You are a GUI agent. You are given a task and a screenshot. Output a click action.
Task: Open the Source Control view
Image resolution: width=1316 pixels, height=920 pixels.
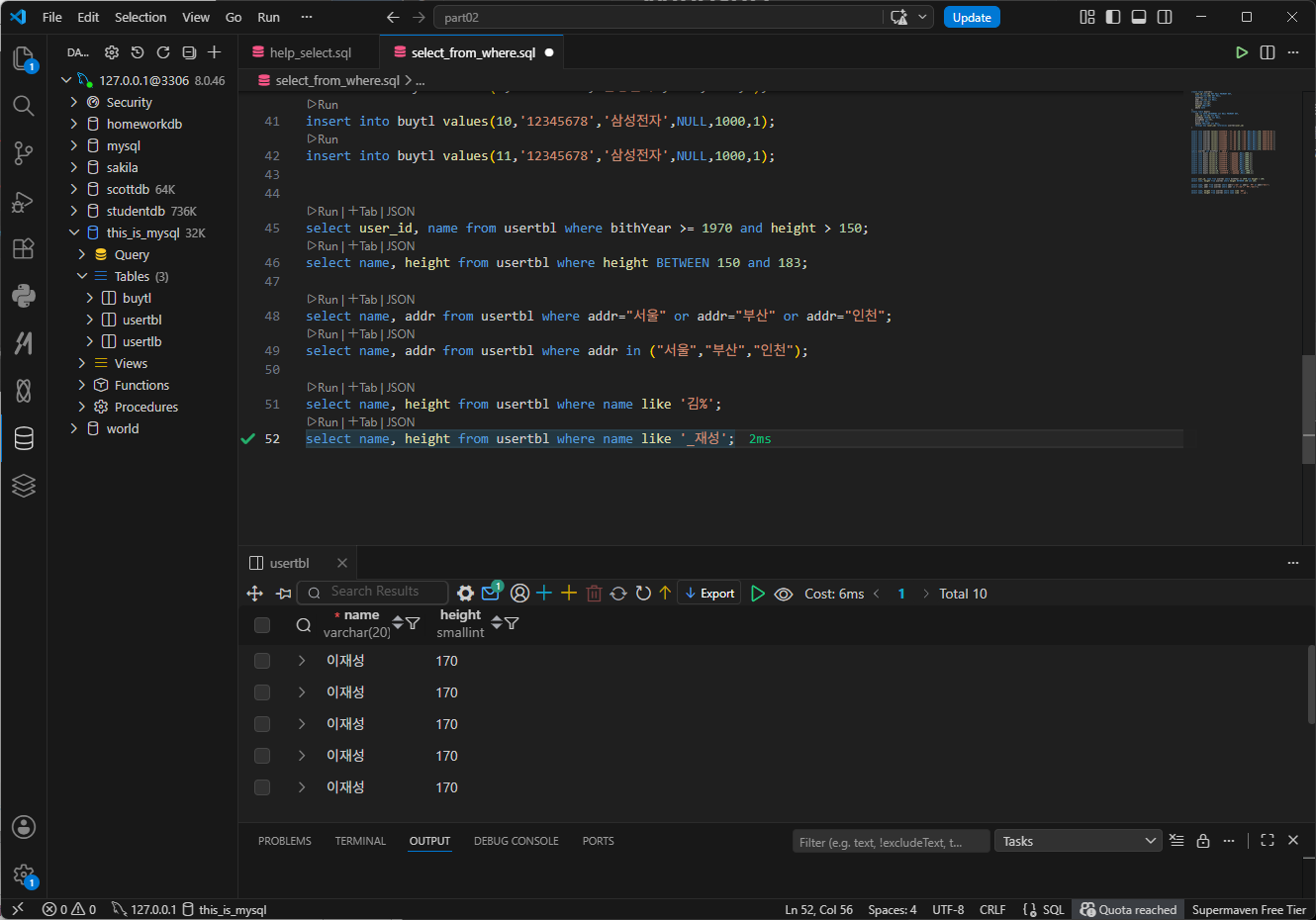24,153
